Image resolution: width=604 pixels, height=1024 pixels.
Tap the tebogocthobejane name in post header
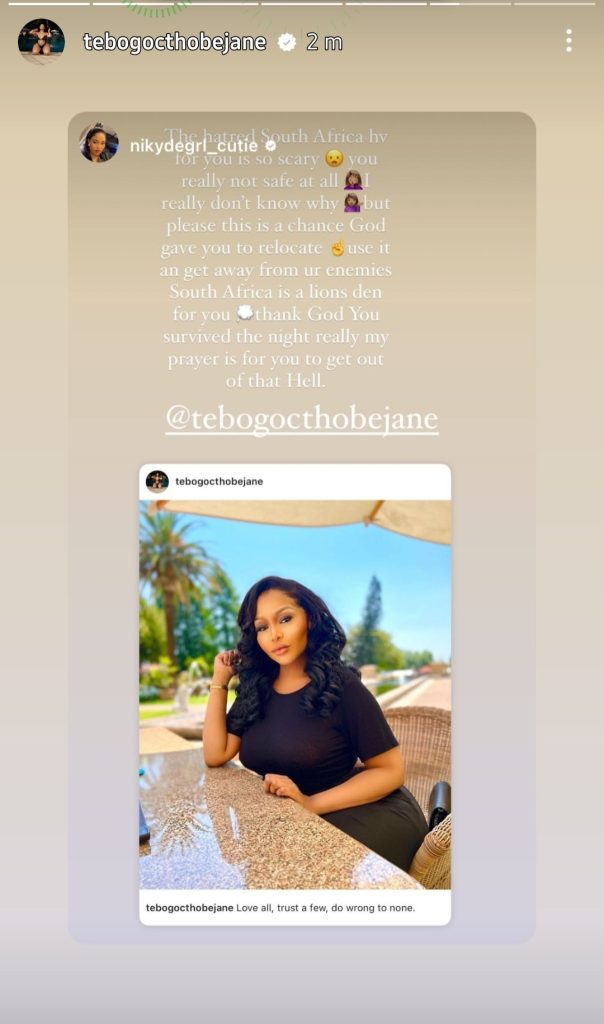(x=219, y=481)
